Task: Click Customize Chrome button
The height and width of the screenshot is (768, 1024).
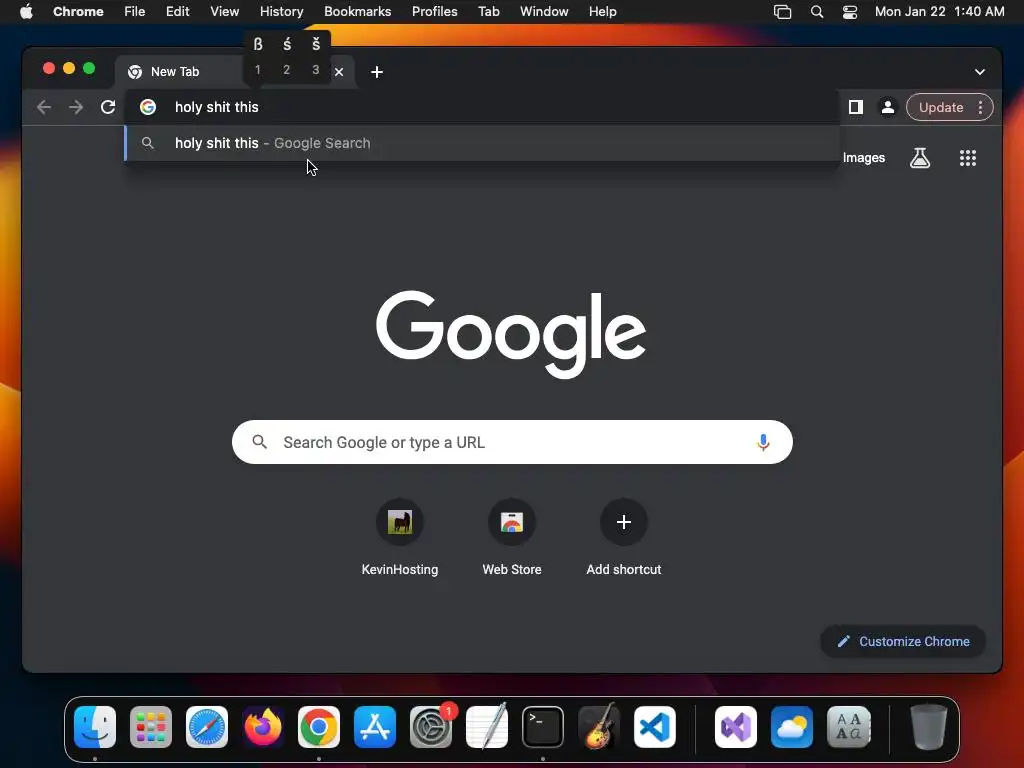Action: (903, 641)
